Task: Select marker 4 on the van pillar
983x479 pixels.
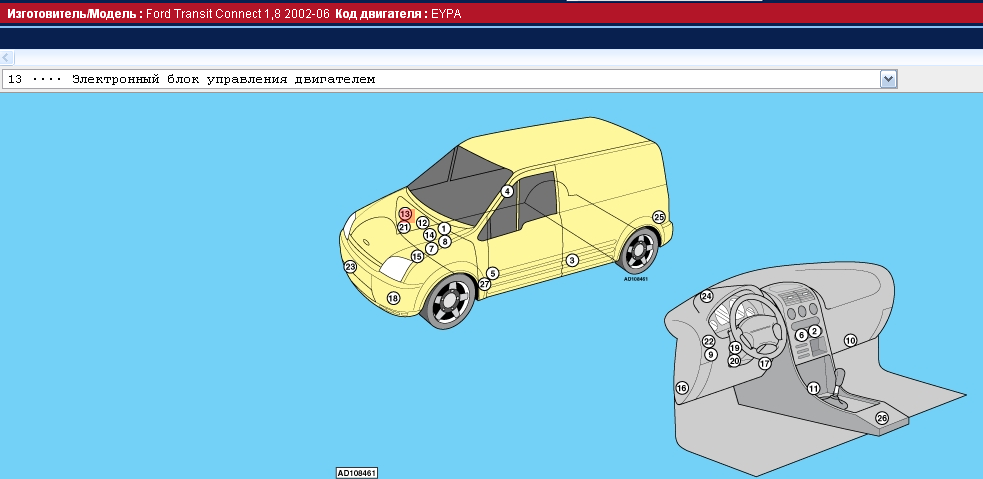Action: [507, 191]
